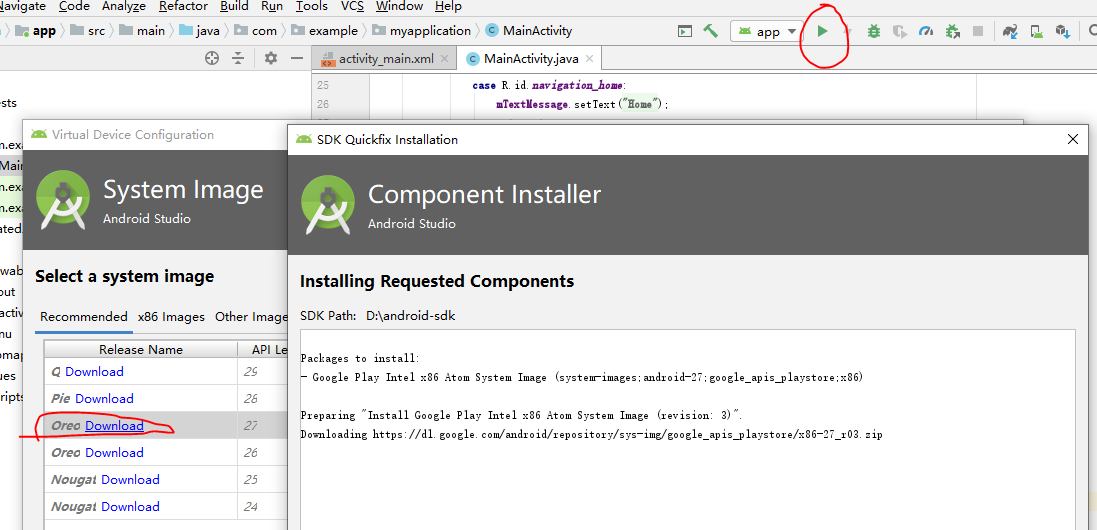Click Download link for Nougat API 25
Screen dimensions: 1097x530
point(130,480)
